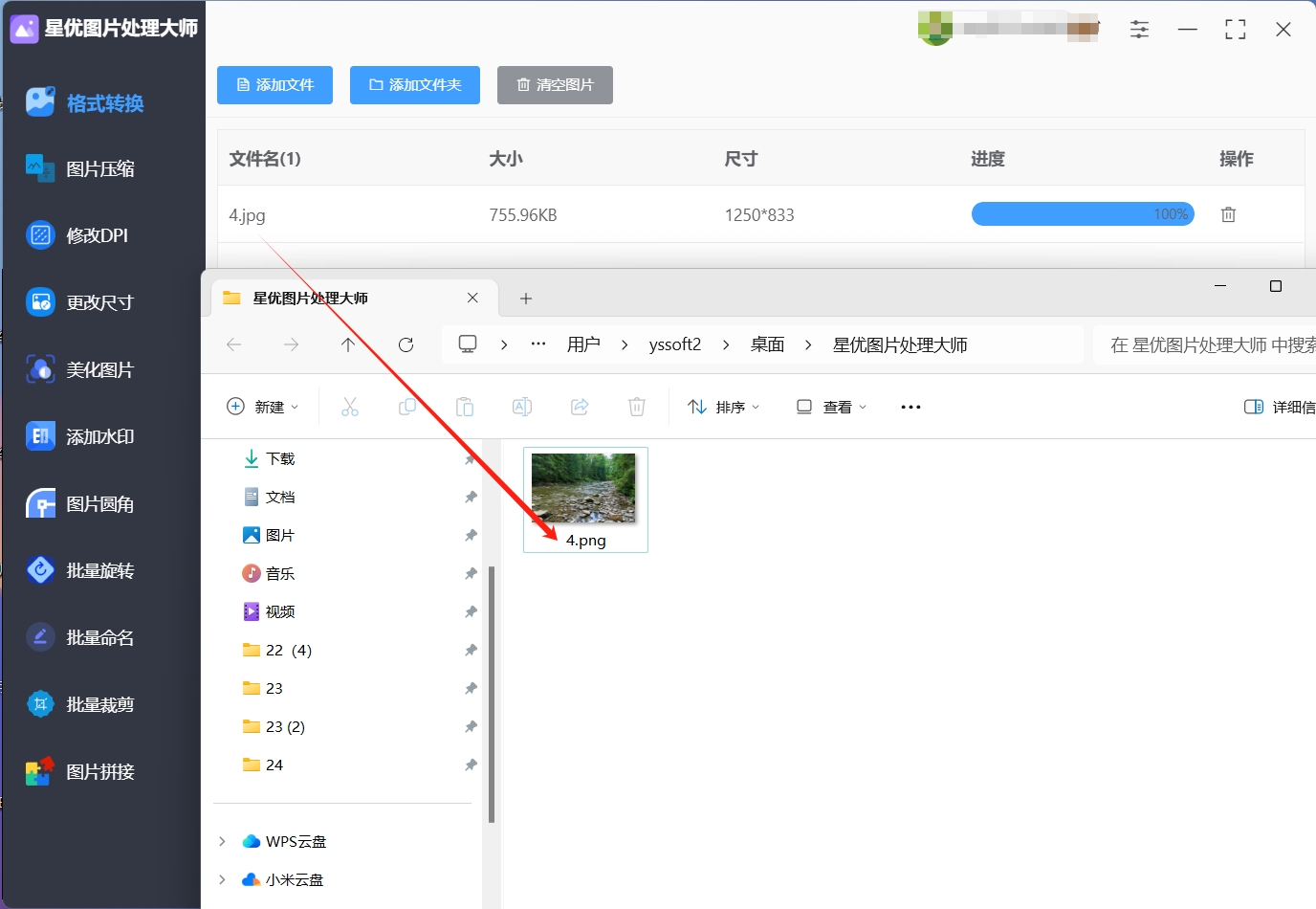This screenshot has width=1316, height=909.
Task: Open the 图片拼接 image stitching tool
Action: coord(81,772)
